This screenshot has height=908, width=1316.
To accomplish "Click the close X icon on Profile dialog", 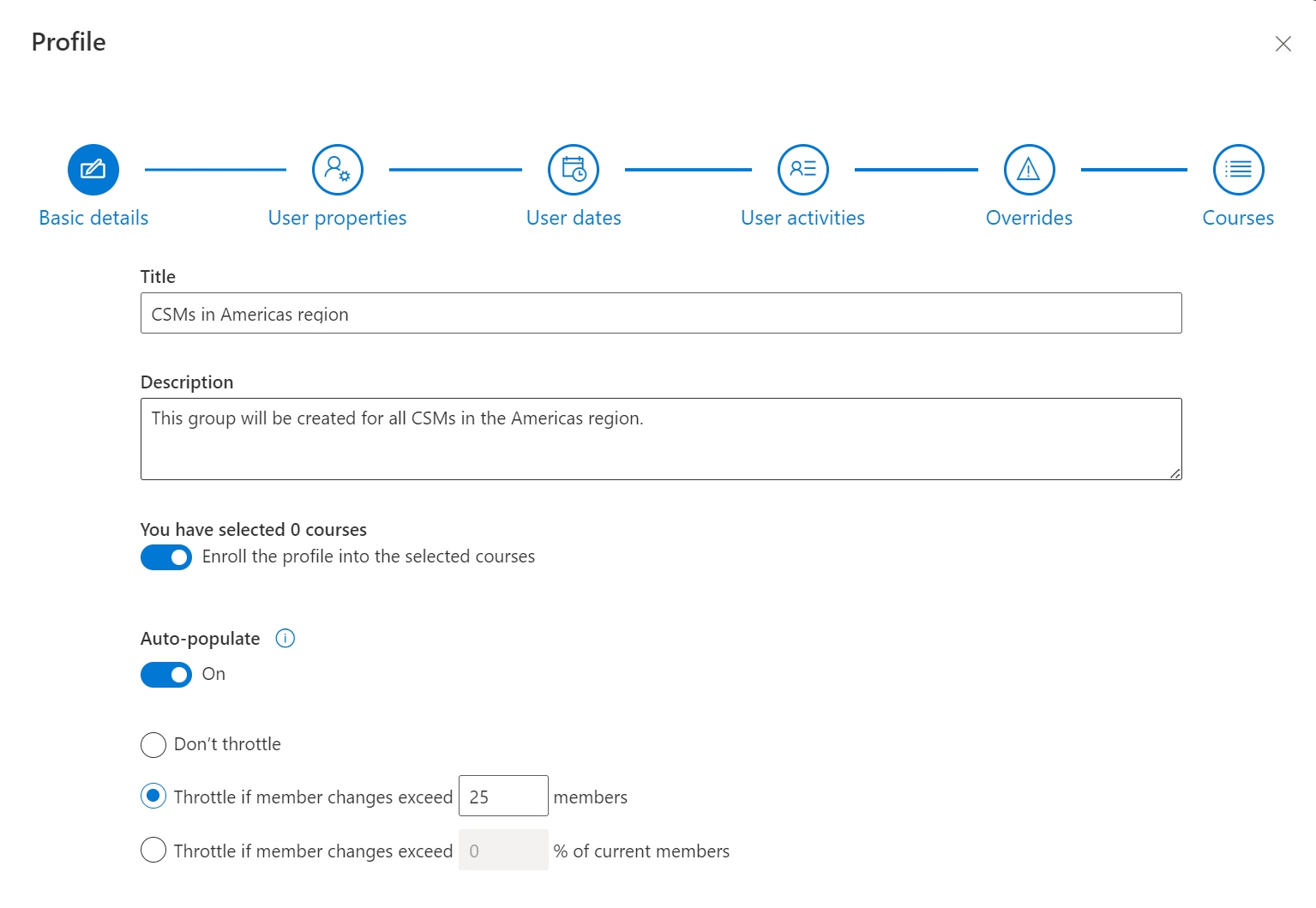I will (1283, 43).
